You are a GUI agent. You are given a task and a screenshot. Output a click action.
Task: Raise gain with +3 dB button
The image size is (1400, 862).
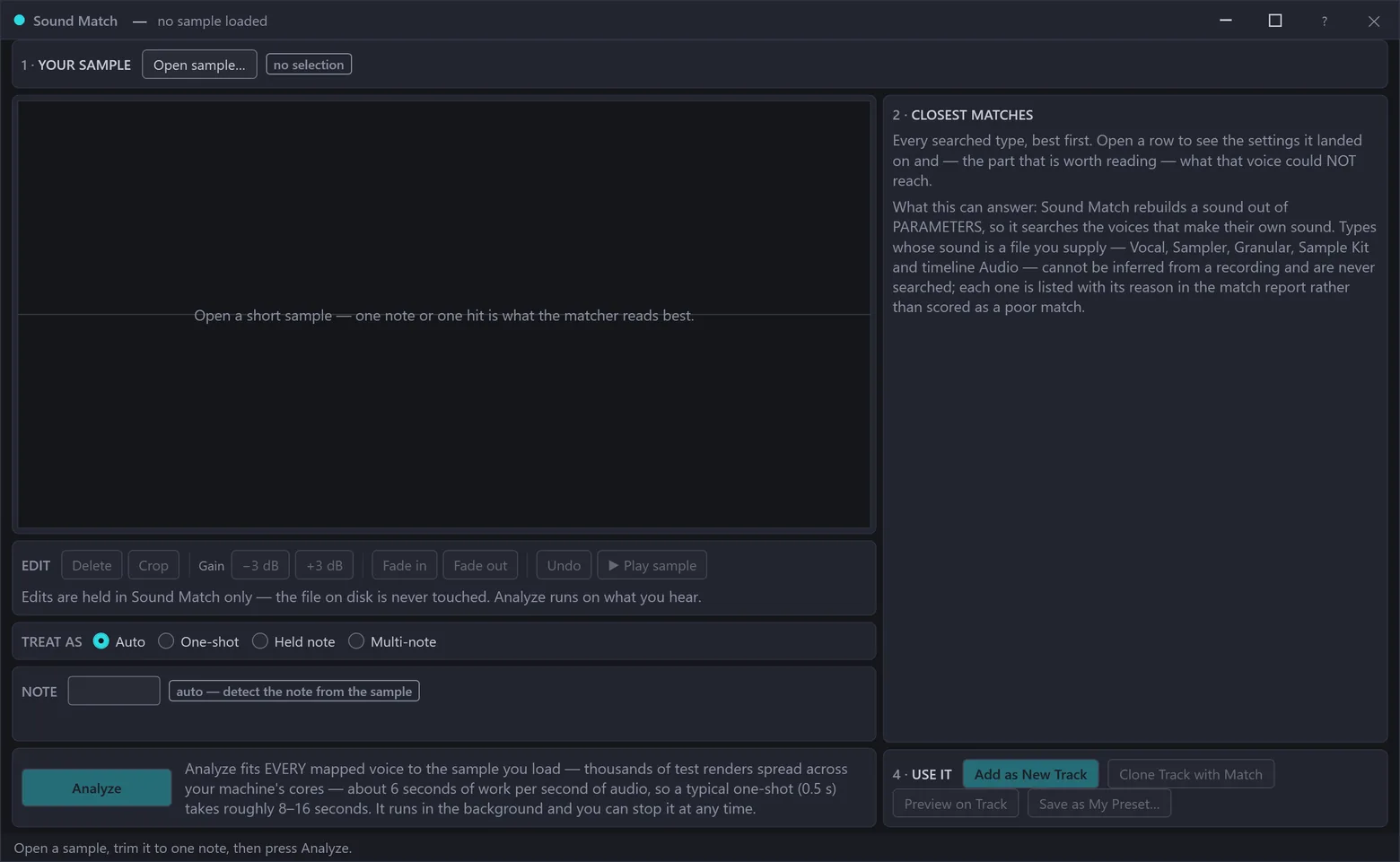pyautogui.click(x=324, y=565)
